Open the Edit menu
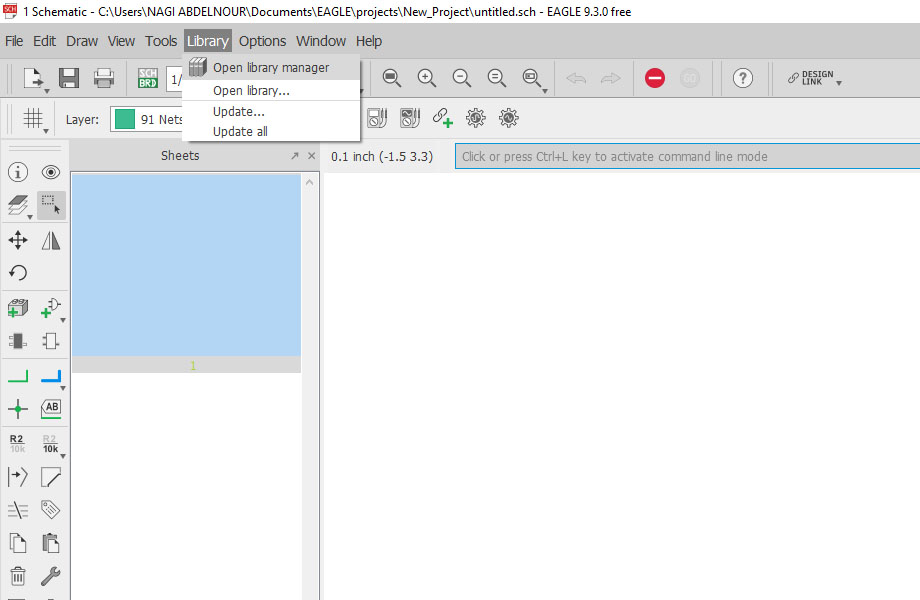This screenshot has height=600, width=920. [45, 41]
